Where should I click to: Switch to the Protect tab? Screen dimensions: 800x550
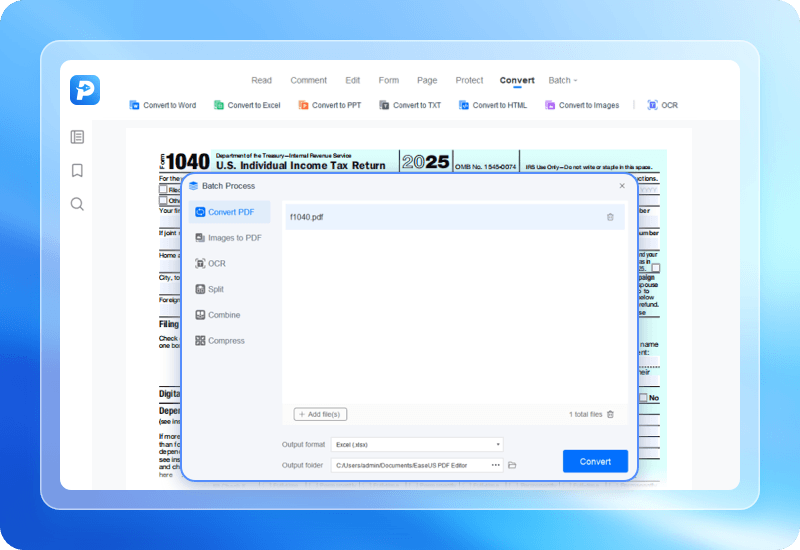469,80
